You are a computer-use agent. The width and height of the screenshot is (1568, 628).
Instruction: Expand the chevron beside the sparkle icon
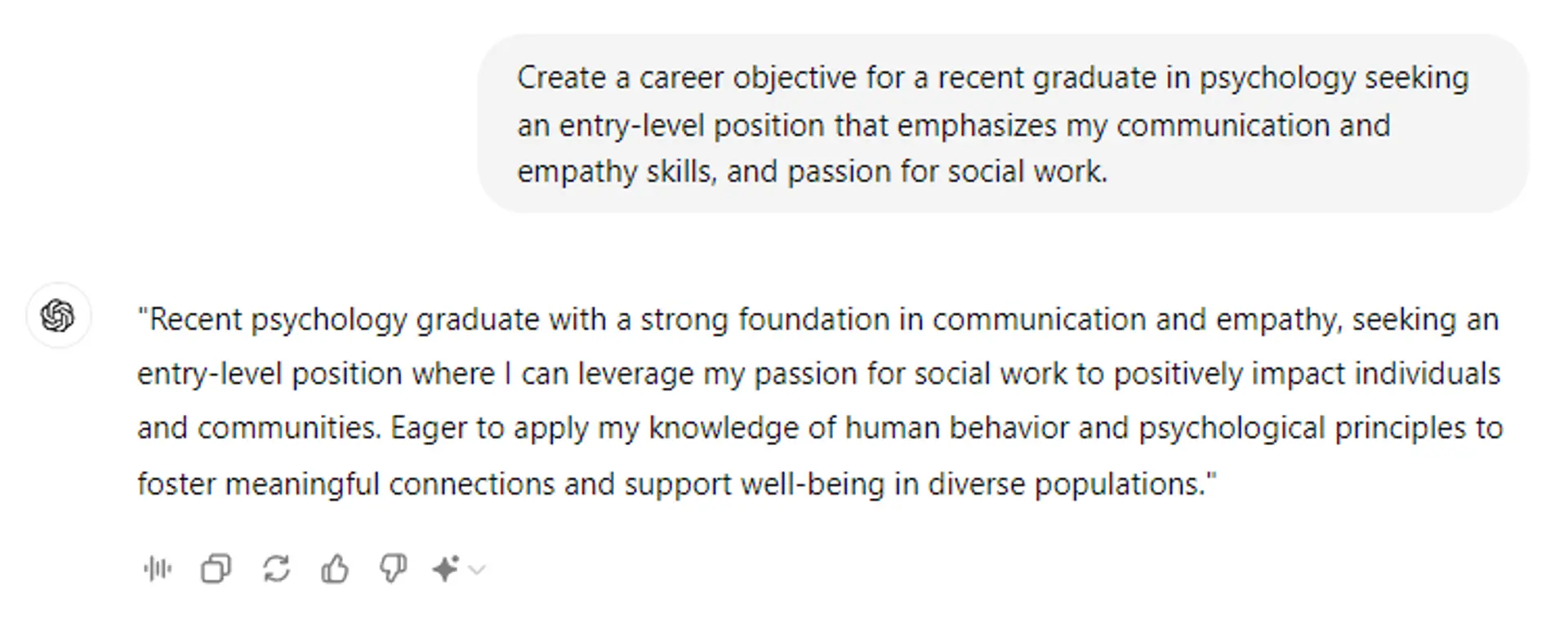pos(478,570)
